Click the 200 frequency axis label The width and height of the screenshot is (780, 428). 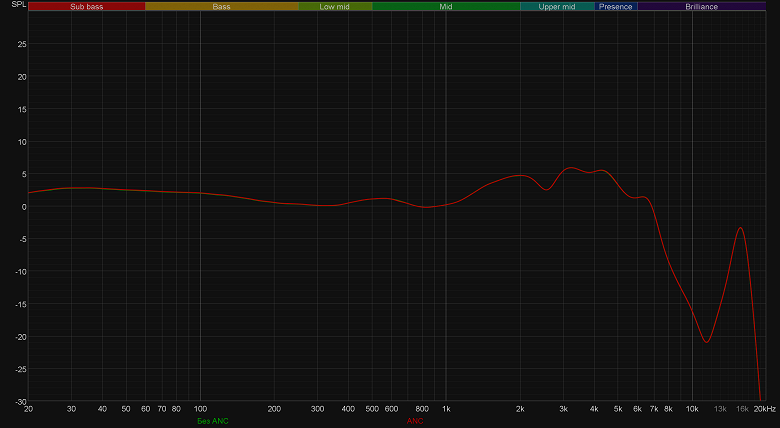[274, 409]
